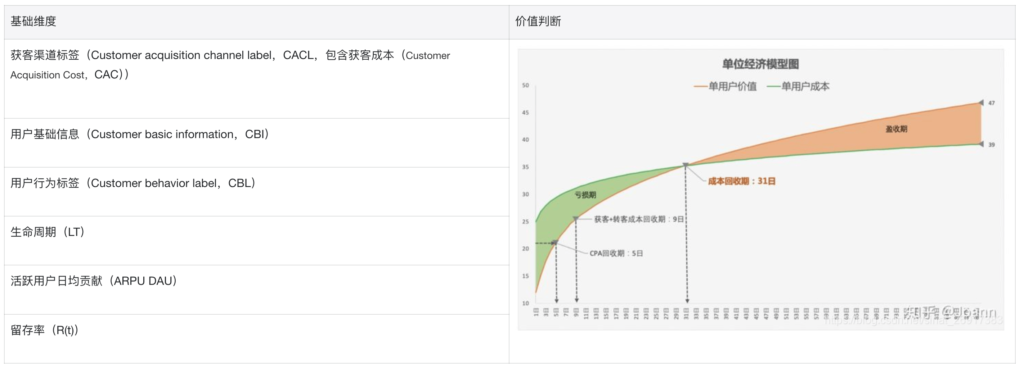Click the triangle marker at value 47
The image size is (1024, 369).
tap(980, 103)
